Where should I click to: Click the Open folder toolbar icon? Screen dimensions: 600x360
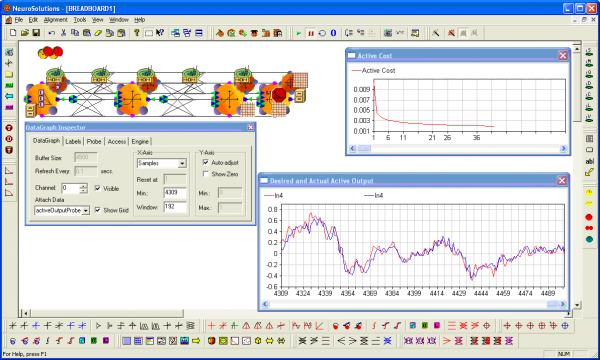[x=24, y=33]
